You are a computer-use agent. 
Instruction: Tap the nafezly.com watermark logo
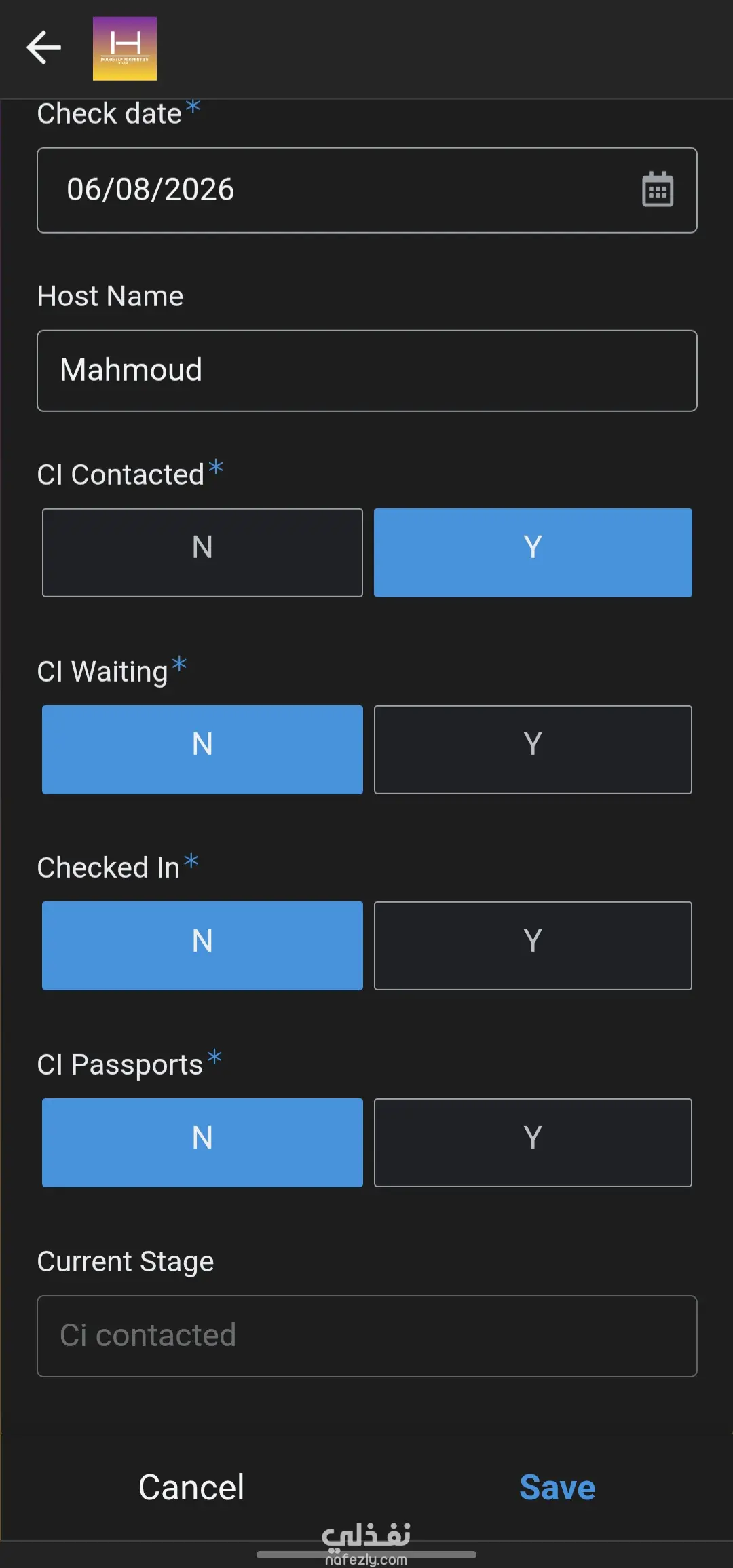366,1544
